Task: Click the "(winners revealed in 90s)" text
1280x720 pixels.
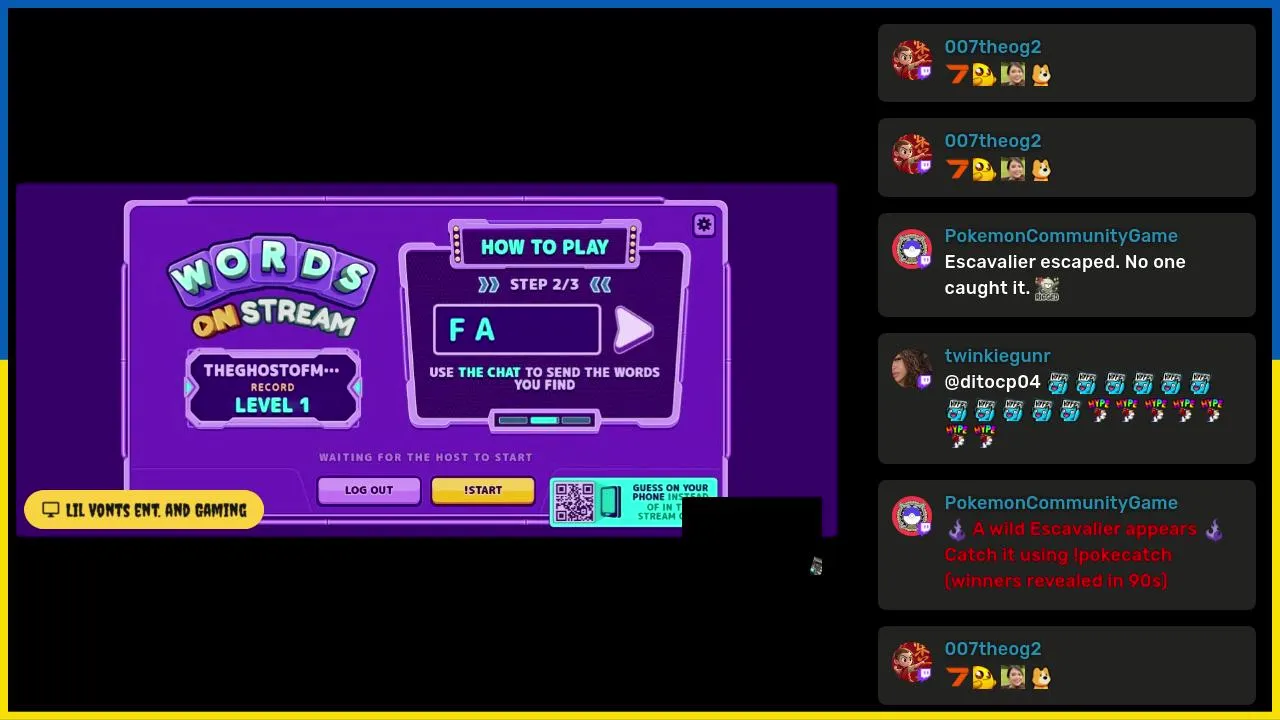Action: click(x=1056, y=581)
